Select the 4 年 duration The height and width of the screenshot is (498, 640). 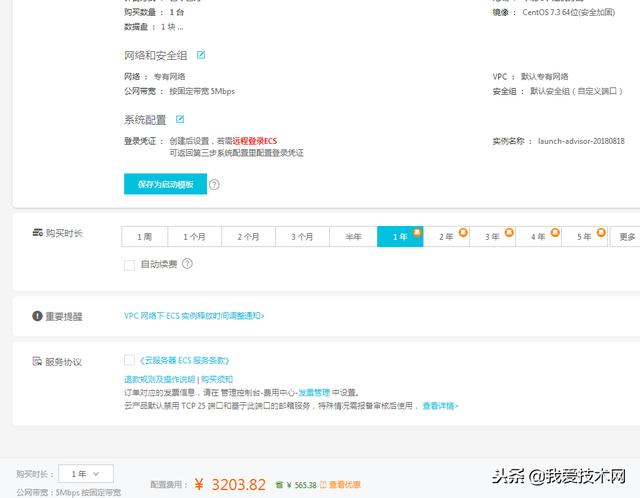point(538,237)
